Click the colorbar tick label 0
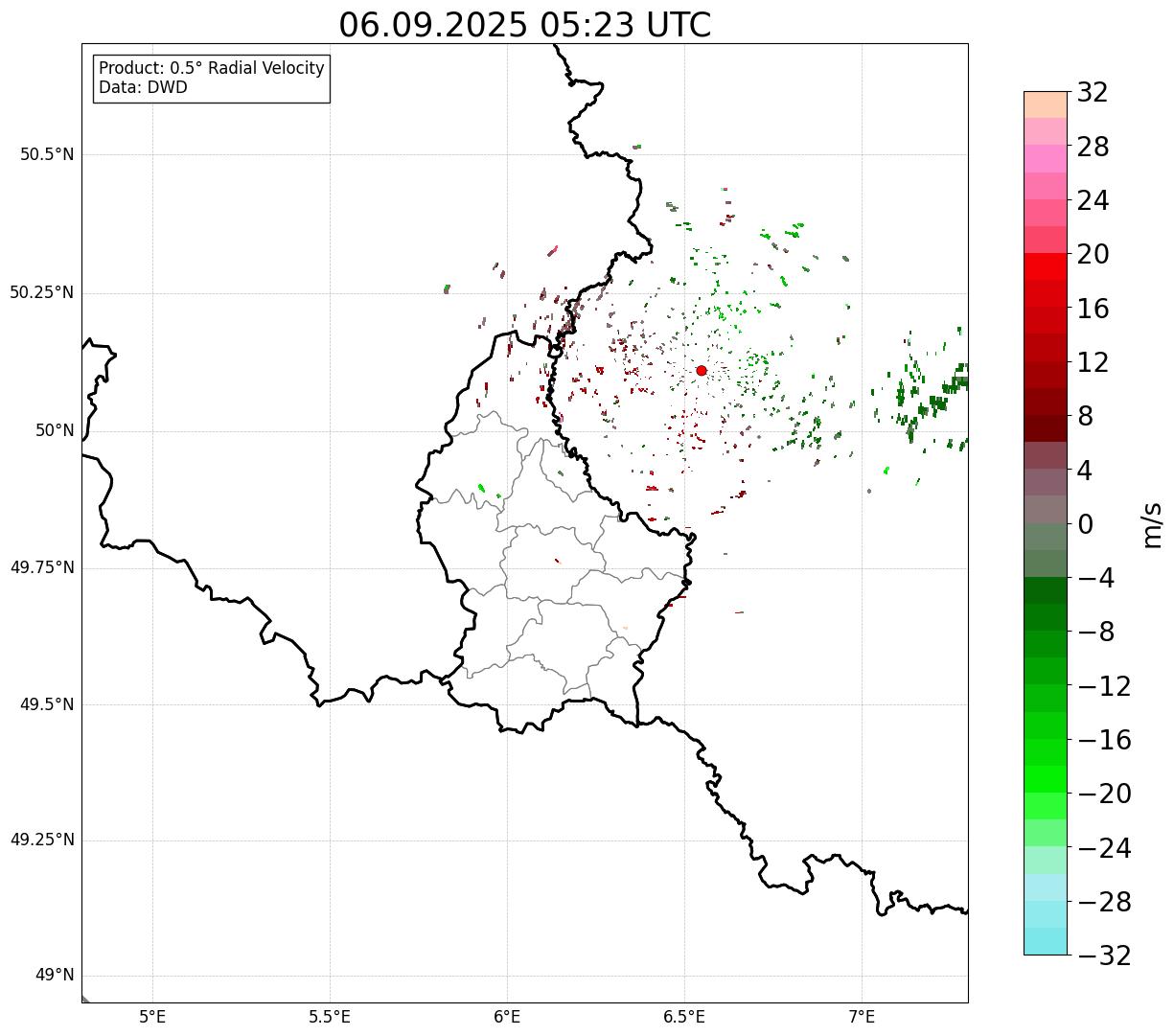 pos(1085,524)
